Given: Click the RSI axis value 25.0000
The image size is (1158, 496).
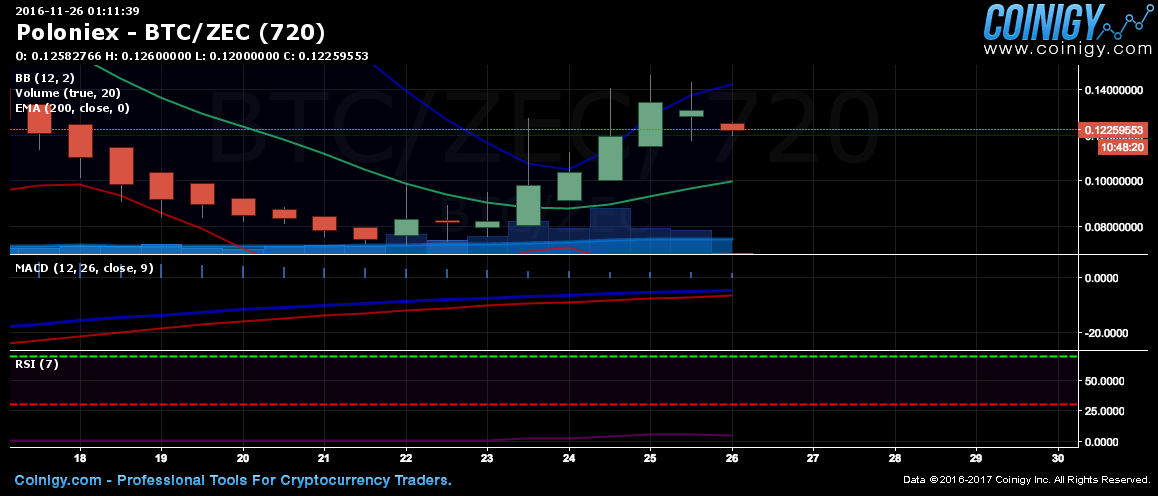Looking at the screenshot, I should (1105, 410).
